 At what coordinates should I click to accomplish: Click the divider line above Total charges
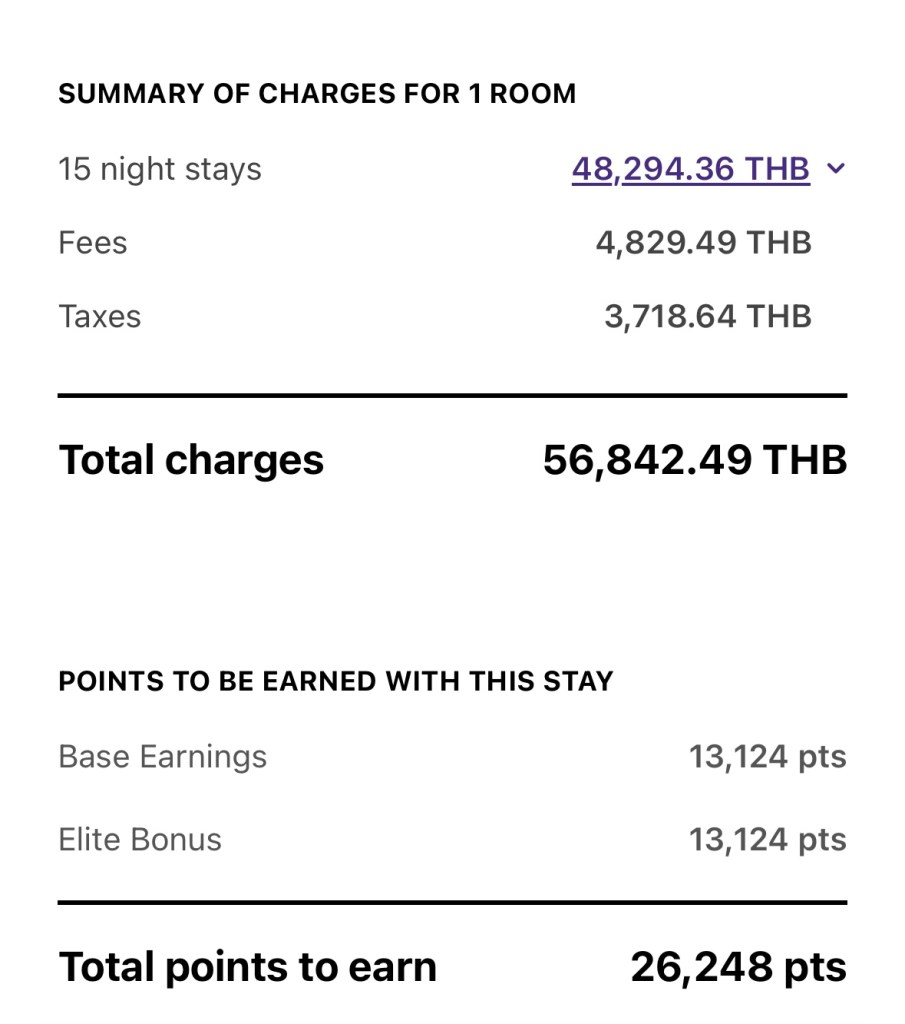tap(452, 396)
